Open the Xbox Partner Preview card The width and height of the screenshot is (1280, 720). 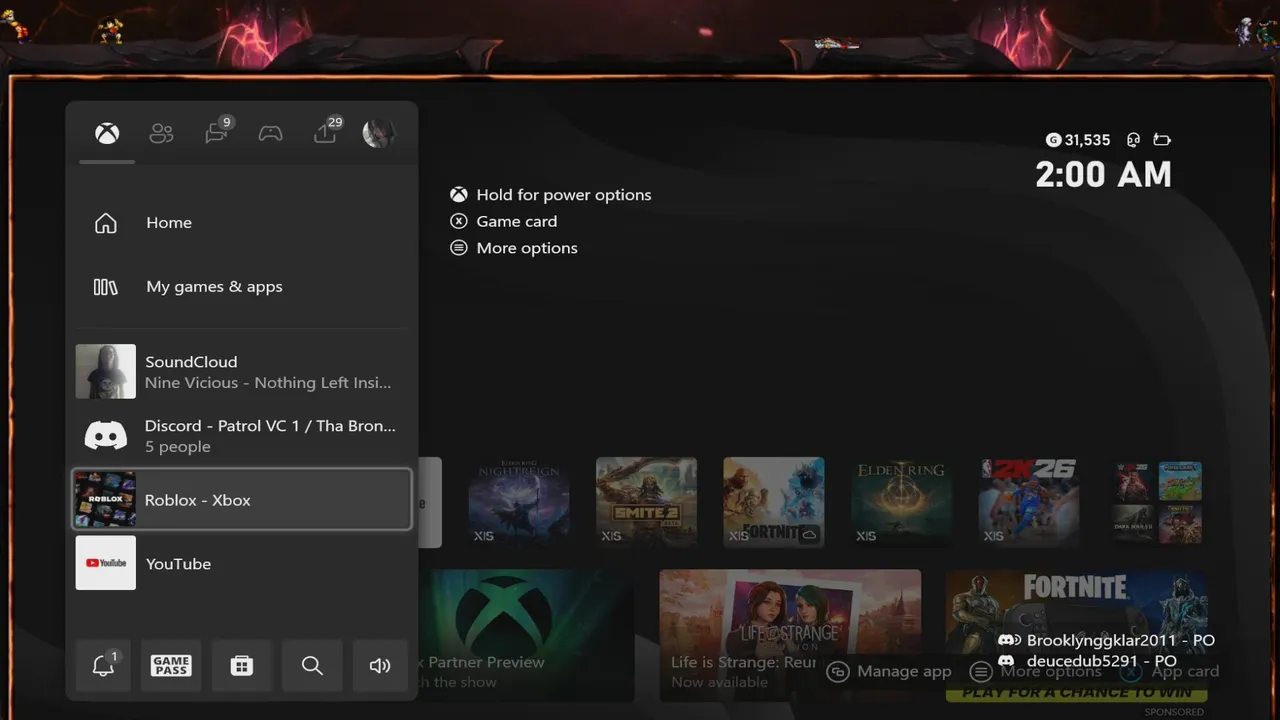[x=526, y=635]
